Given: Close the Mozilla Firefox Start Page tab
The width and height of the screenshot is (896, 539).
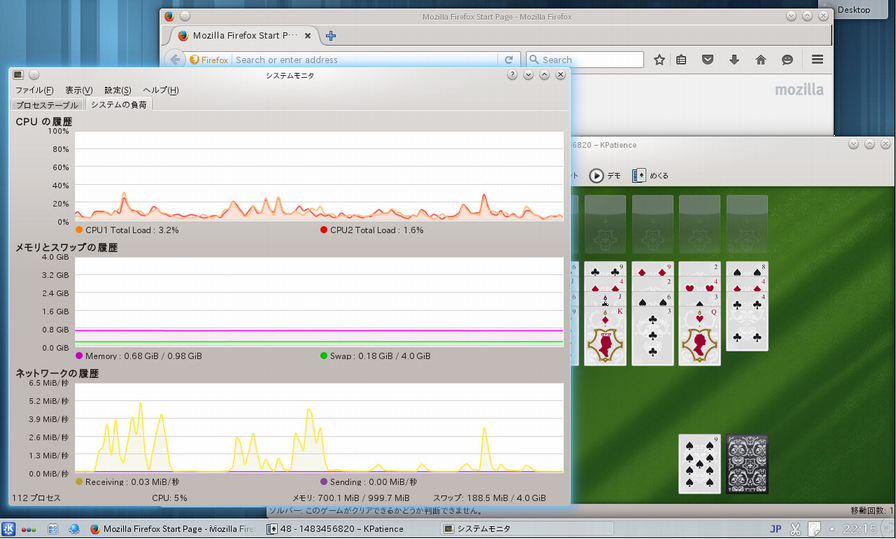Looking at the screenshot, I should 307,36.
